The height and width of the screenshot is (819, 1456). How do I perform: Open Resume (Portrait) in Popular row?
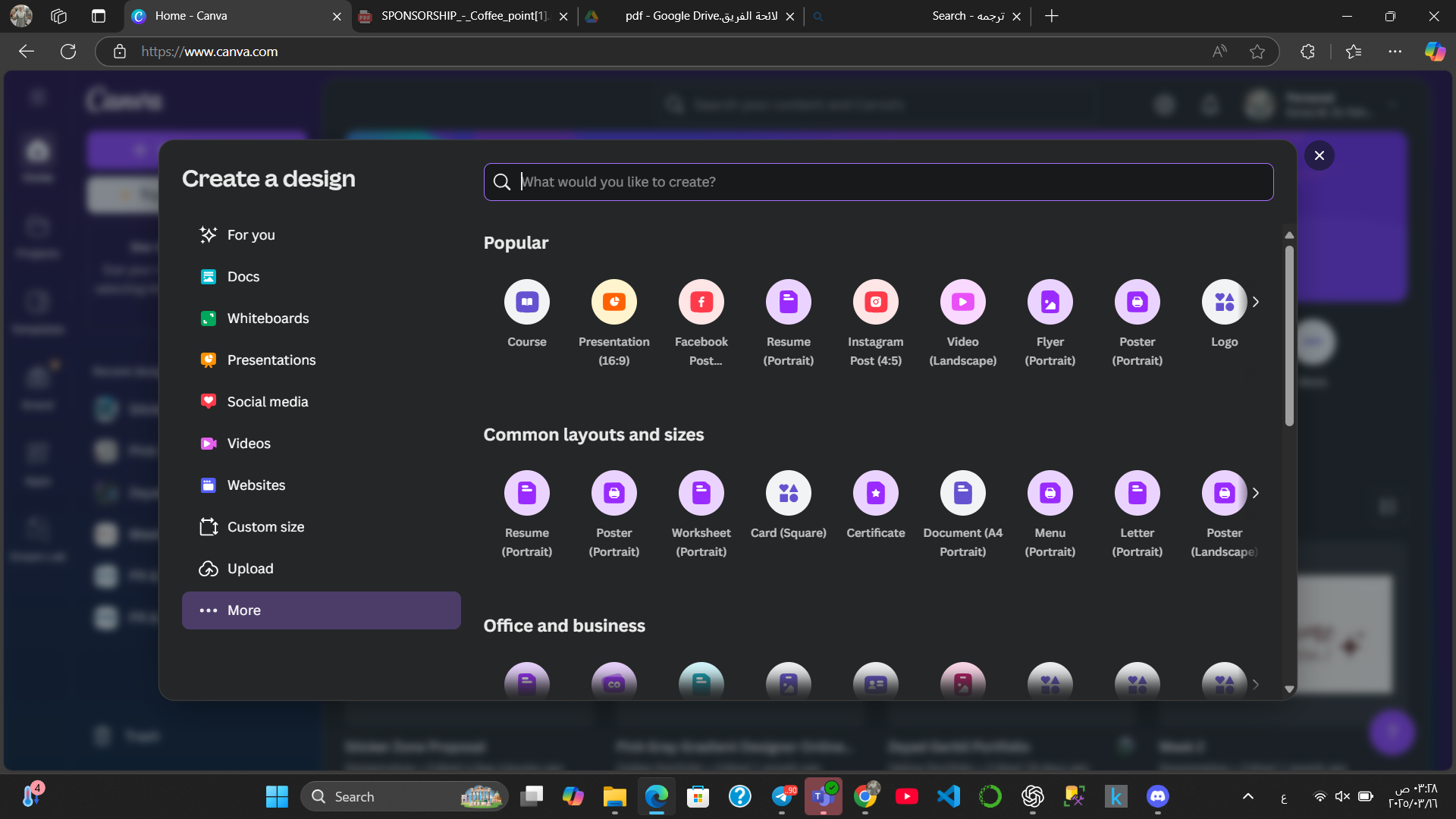pos(788,302)
